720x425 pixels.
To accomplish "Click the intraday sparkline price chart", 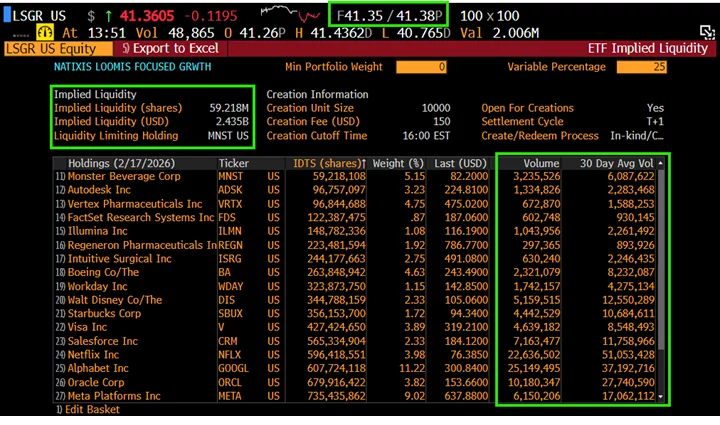I will click(290, 14).
